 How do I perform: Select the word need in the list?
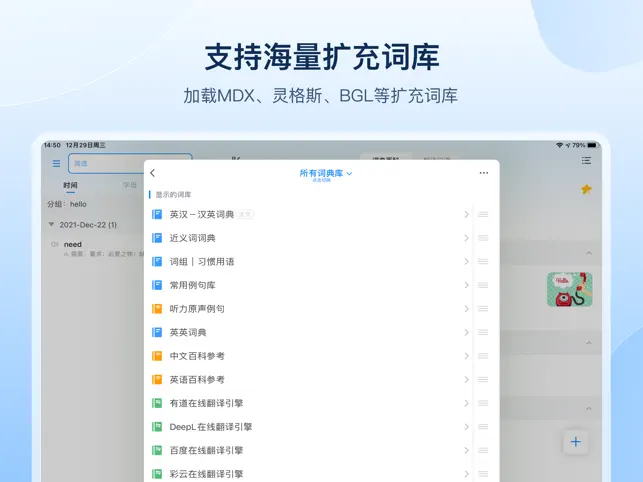(x=73, y=244)
